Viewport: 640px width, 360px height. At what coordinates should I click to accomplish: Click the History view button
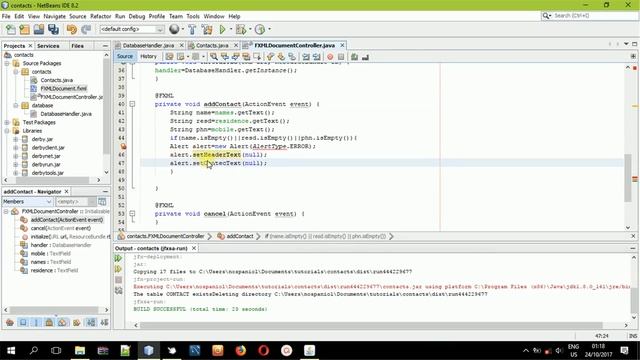click(x=148, y=56)
